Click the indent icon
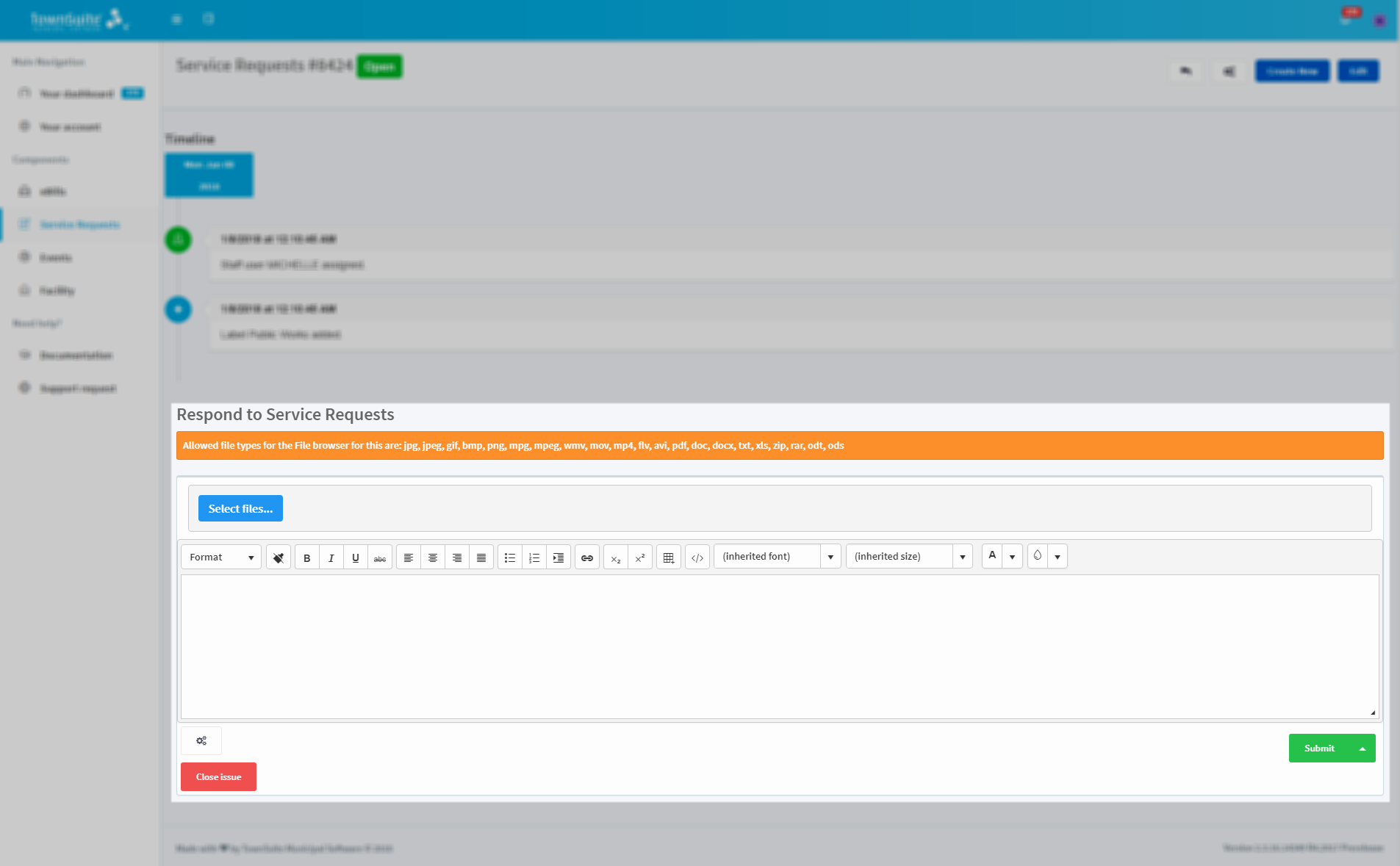 click(559, 558)
